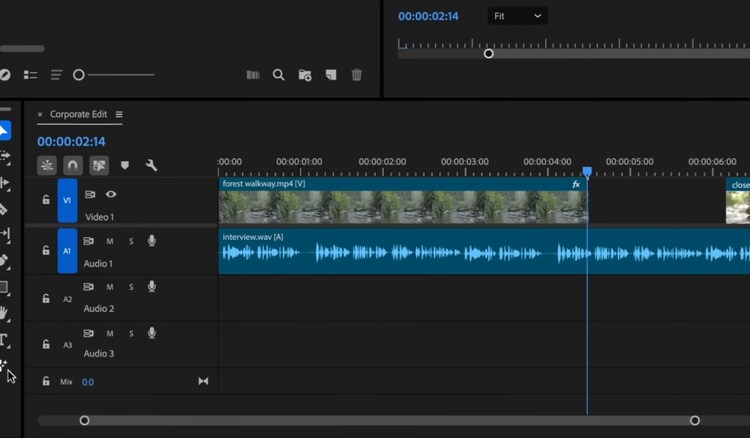Select the Hand tool
Viewport: 750px width, 438px height.
tap(4, 313)
